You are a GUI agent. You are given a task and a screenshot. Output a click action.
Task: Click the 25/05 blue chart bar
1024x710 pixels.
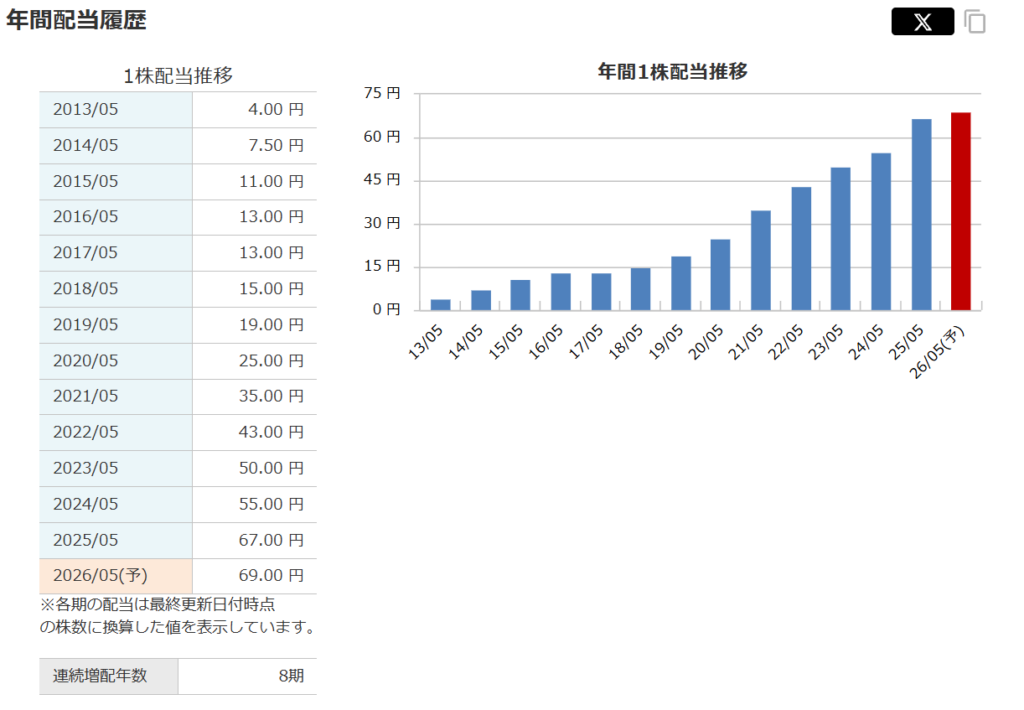921,214
